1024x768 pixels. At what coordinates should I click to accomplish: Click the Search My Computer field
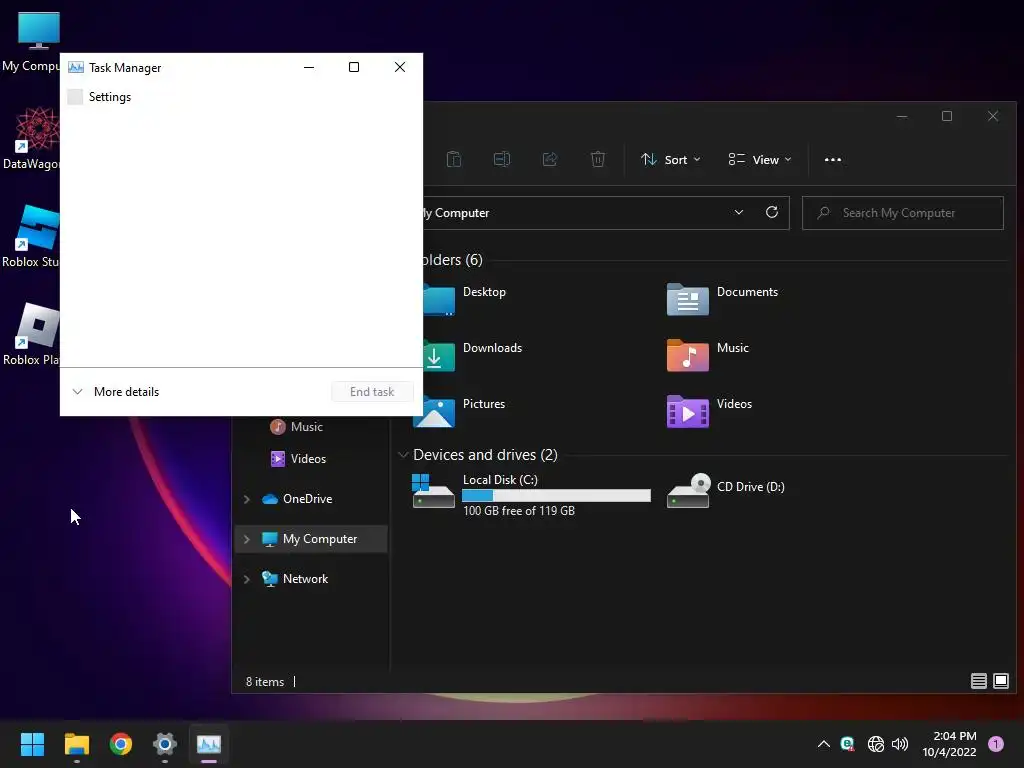pyautogui.click(x=903, y=213)
